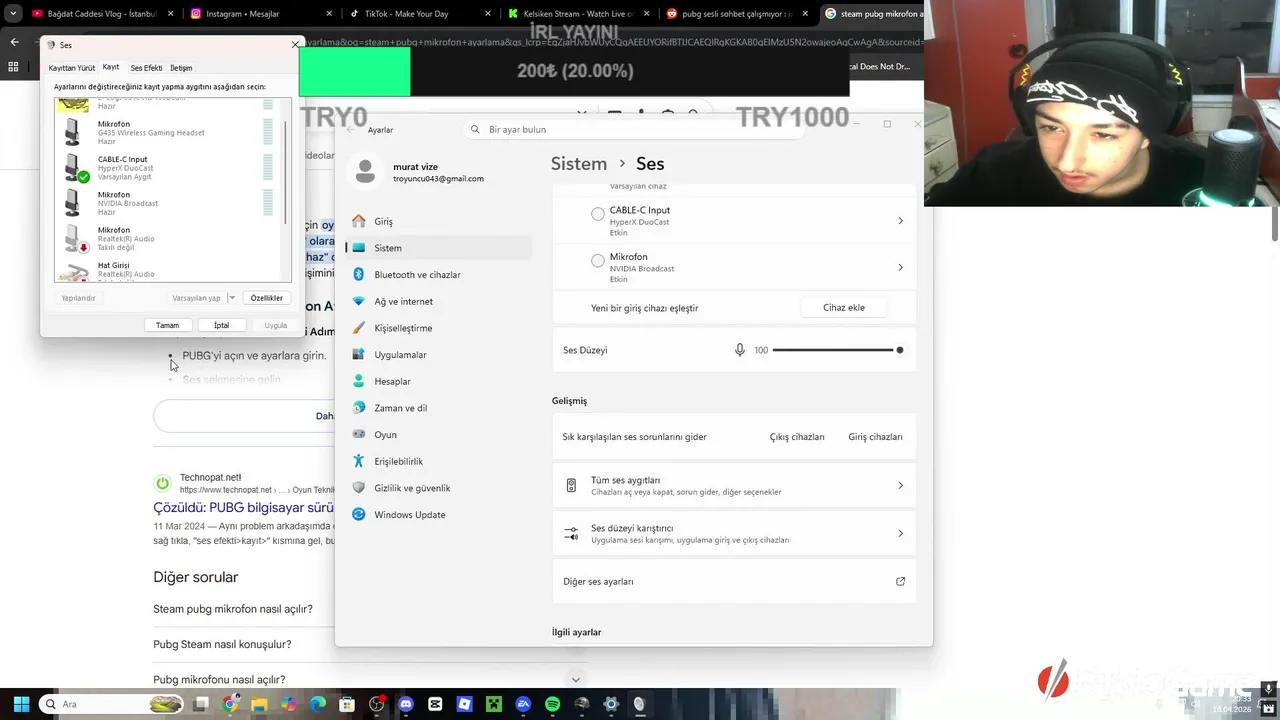Image resolution: width=1280 pixels, height=720 pixels.
Task: Switch to Ses Efekti tab
Action: 146,68
